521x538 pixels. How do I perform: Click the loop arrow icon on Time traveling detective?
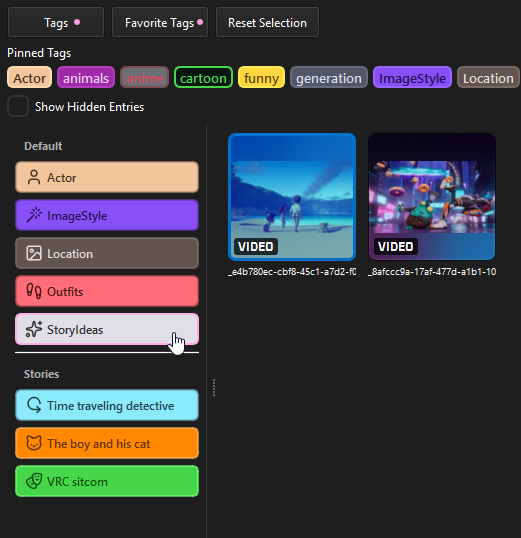tap(34, 405)
